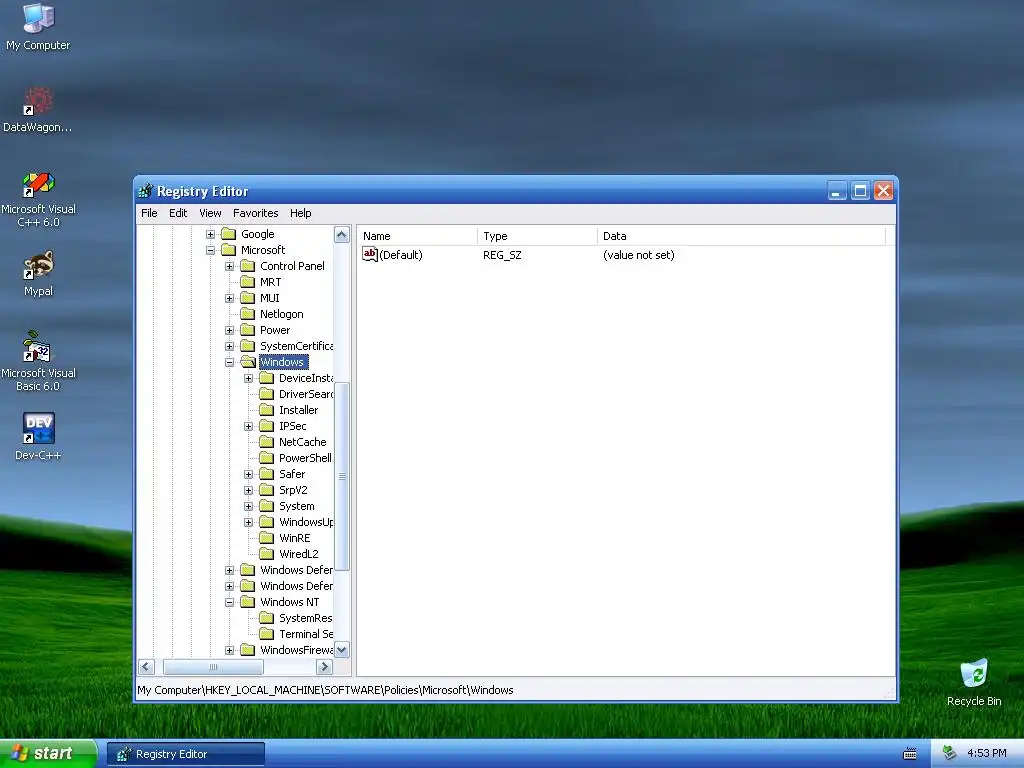This screenshot has width=1024, height=768.
Task: Click the 4:53 PM taskbar clock
Action: tap(986, 754)
